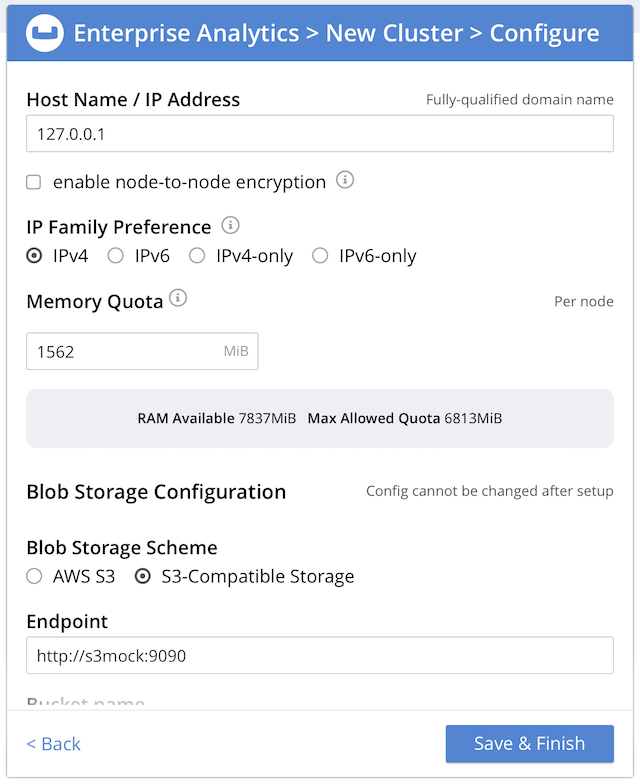The height and width of the screenshot is (784, 640).
Task: Select the IPv6 radio button
Action: click(x=116, y=255)
